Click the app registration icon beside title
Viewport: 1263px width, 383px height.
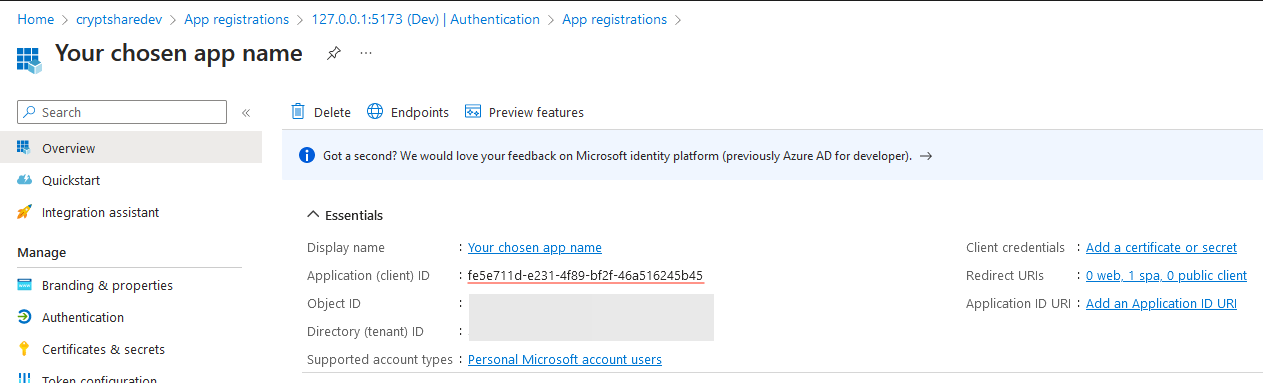tap(30, 59)
